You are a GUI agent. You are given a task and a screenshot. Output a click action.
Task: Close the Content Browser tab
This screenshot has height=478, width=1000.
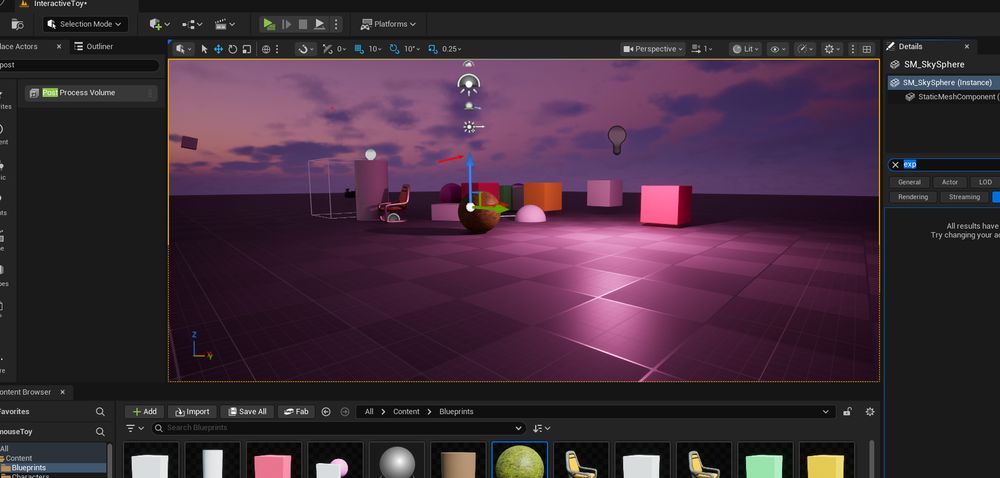tap(62, 392)
